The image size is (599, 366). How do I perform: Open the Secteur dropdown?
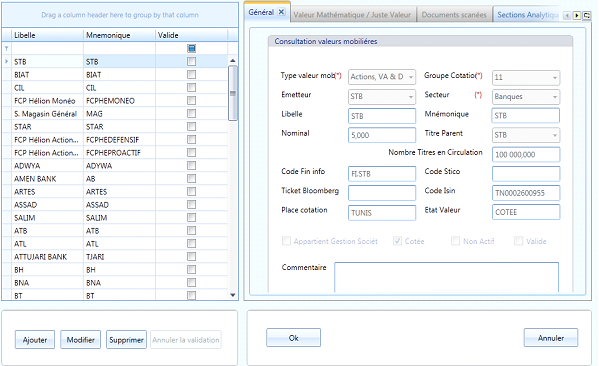point(555,97)
